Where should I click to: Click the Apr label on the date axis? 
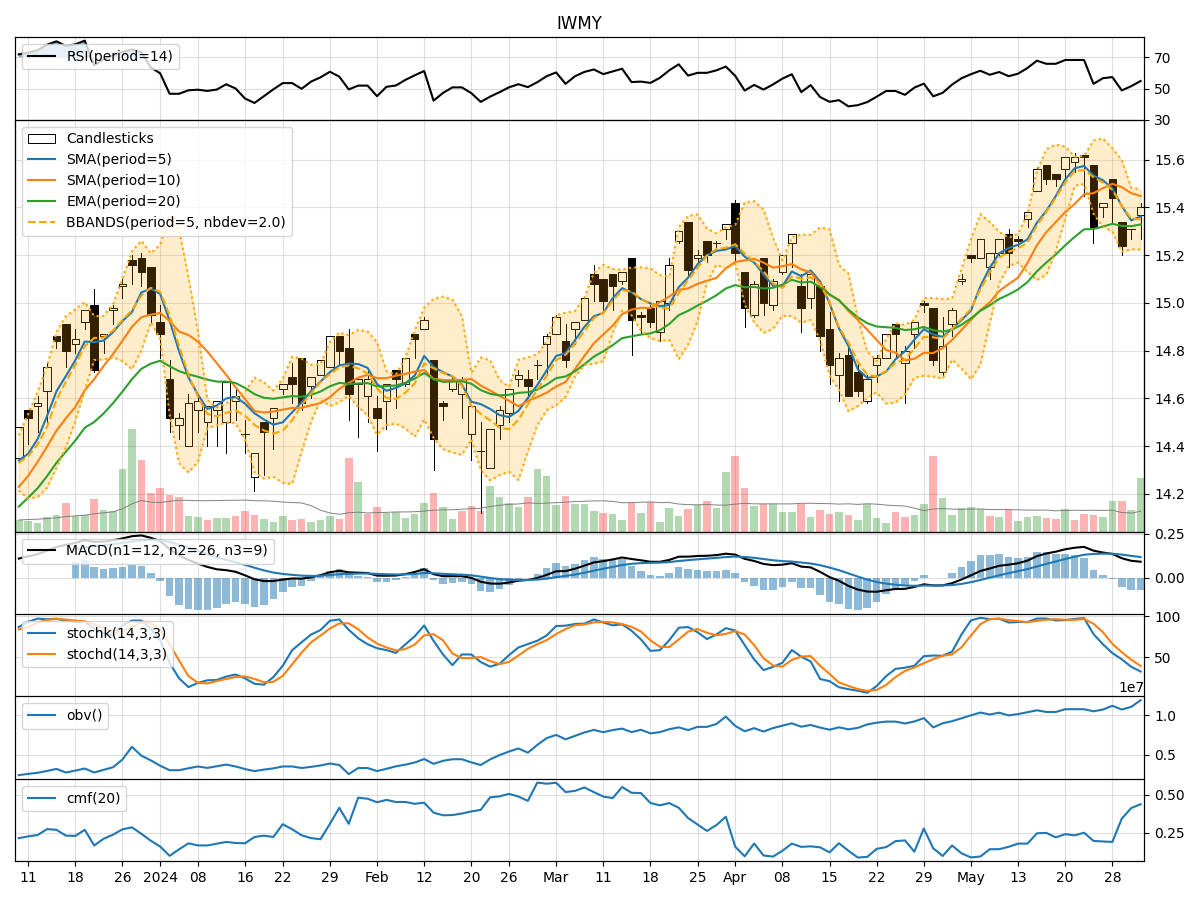coord(733,877)
